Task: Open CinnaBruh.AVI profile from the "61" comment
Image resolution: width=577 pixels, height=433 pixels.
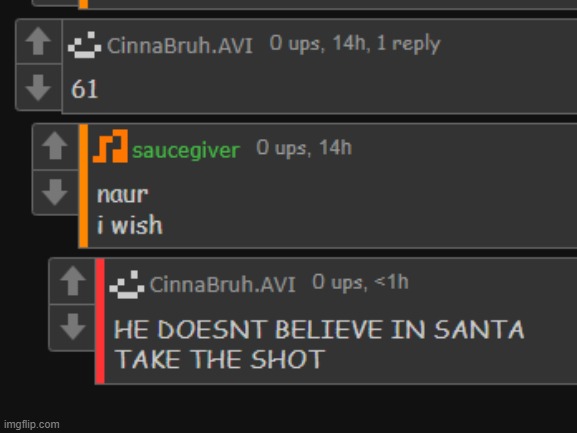Action: click(x=180, y=46)
